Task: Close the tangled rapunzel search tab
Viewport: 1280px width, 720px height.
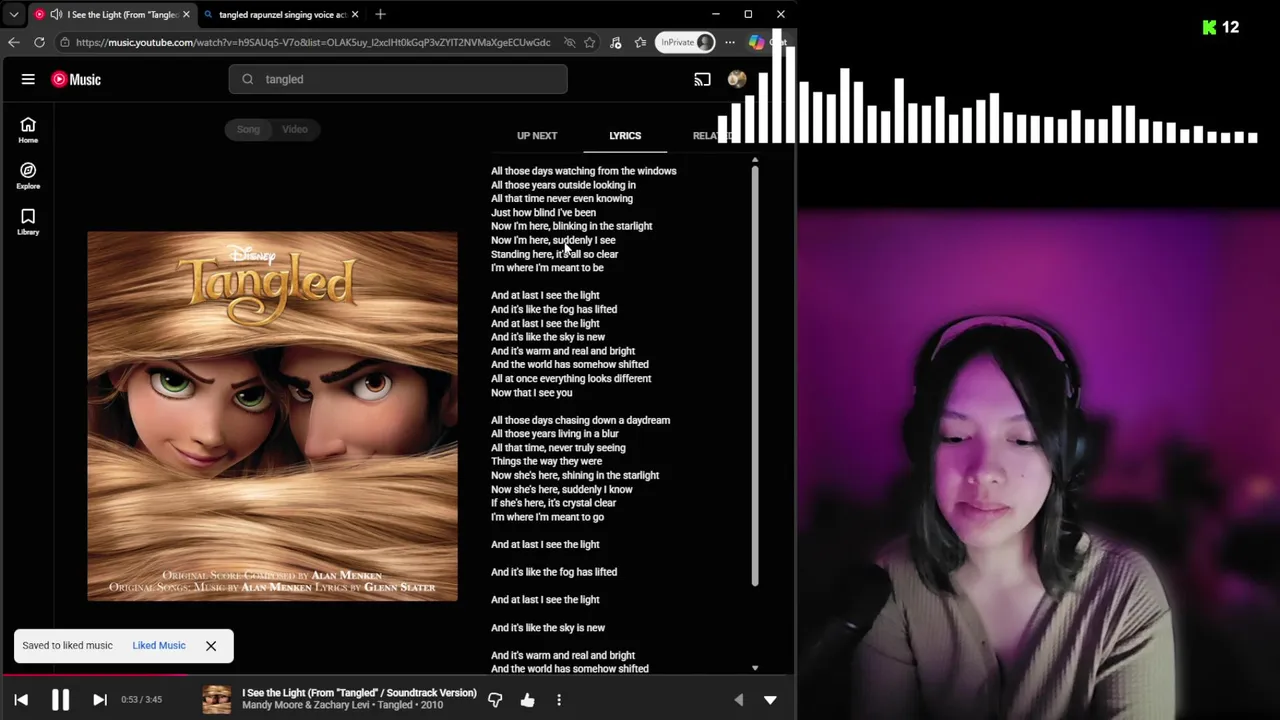Action: 354,14
